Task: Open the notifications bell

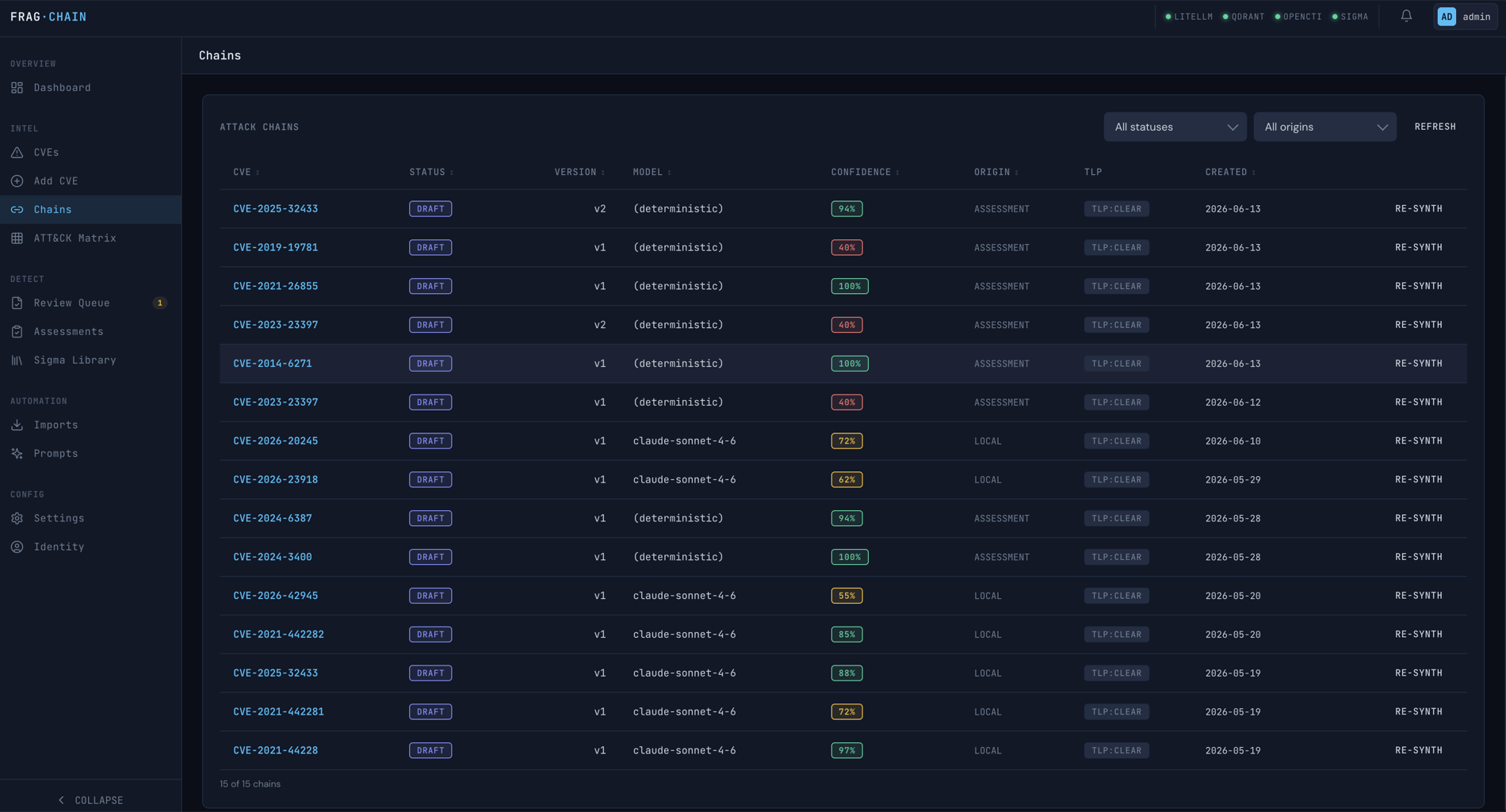Action: click(1406, 16)
